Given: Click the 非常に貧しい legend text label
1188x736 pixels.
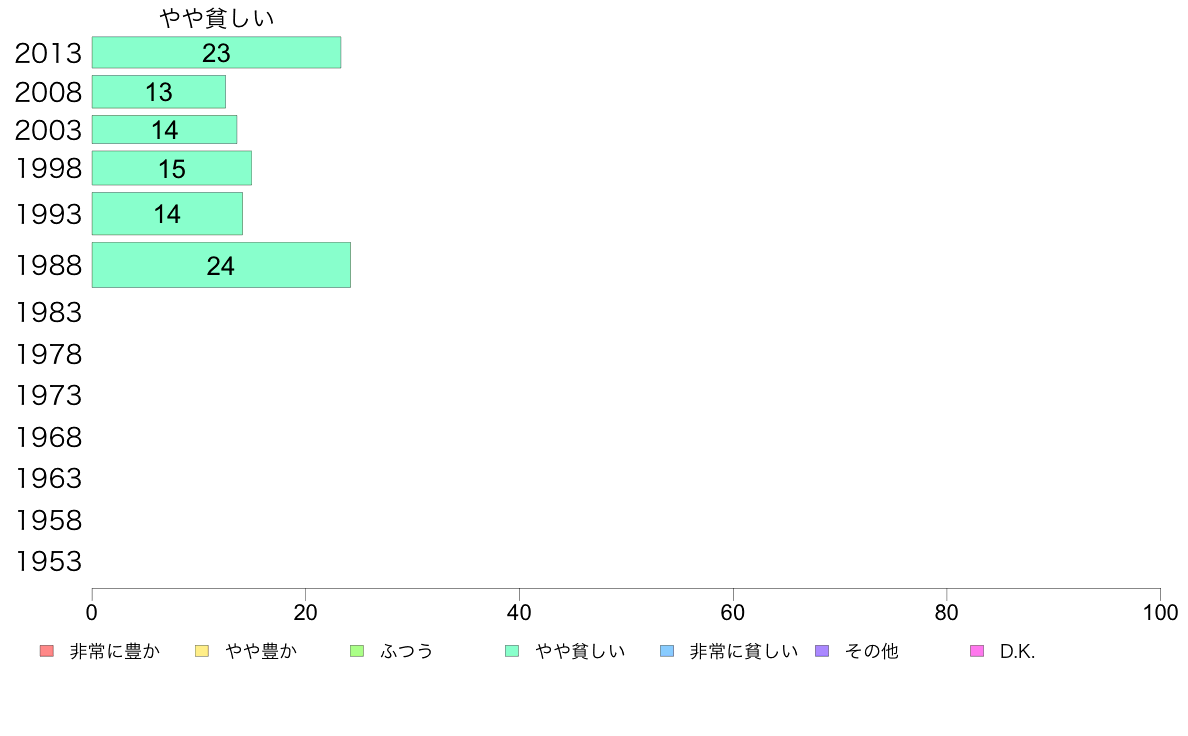Looking at the screenshot, I should (744, 651).
